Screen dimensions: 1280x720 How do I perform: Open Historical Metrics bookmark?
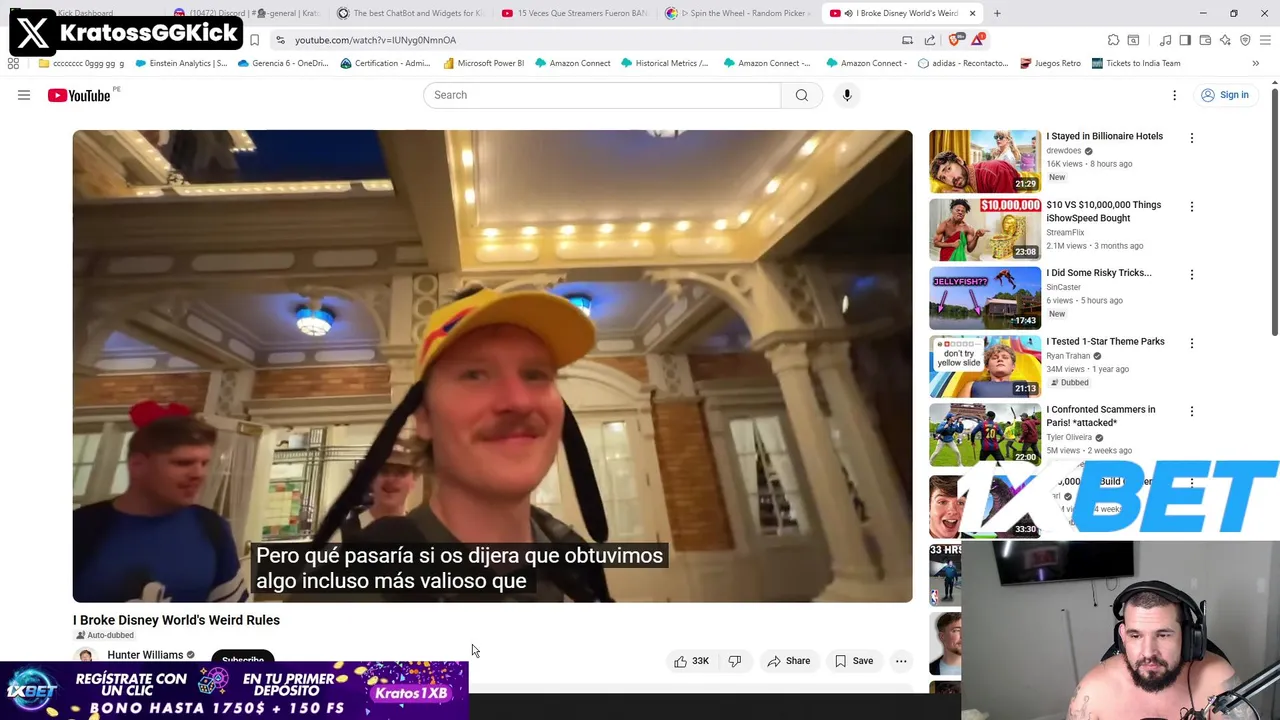tap(665, 63)
